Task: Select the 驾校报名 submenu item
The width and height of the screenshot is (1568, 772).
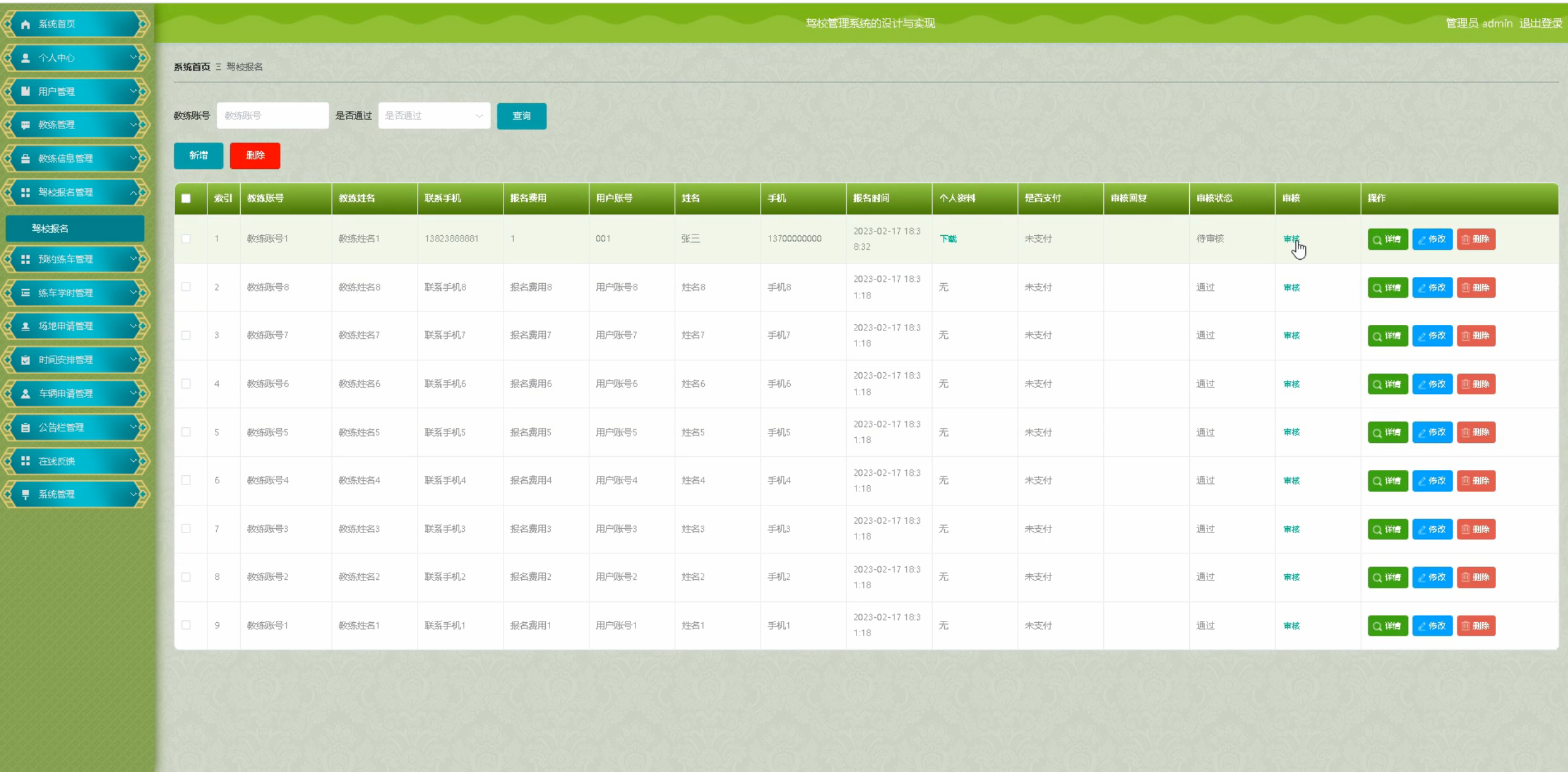Action: [x=75, y=228]
